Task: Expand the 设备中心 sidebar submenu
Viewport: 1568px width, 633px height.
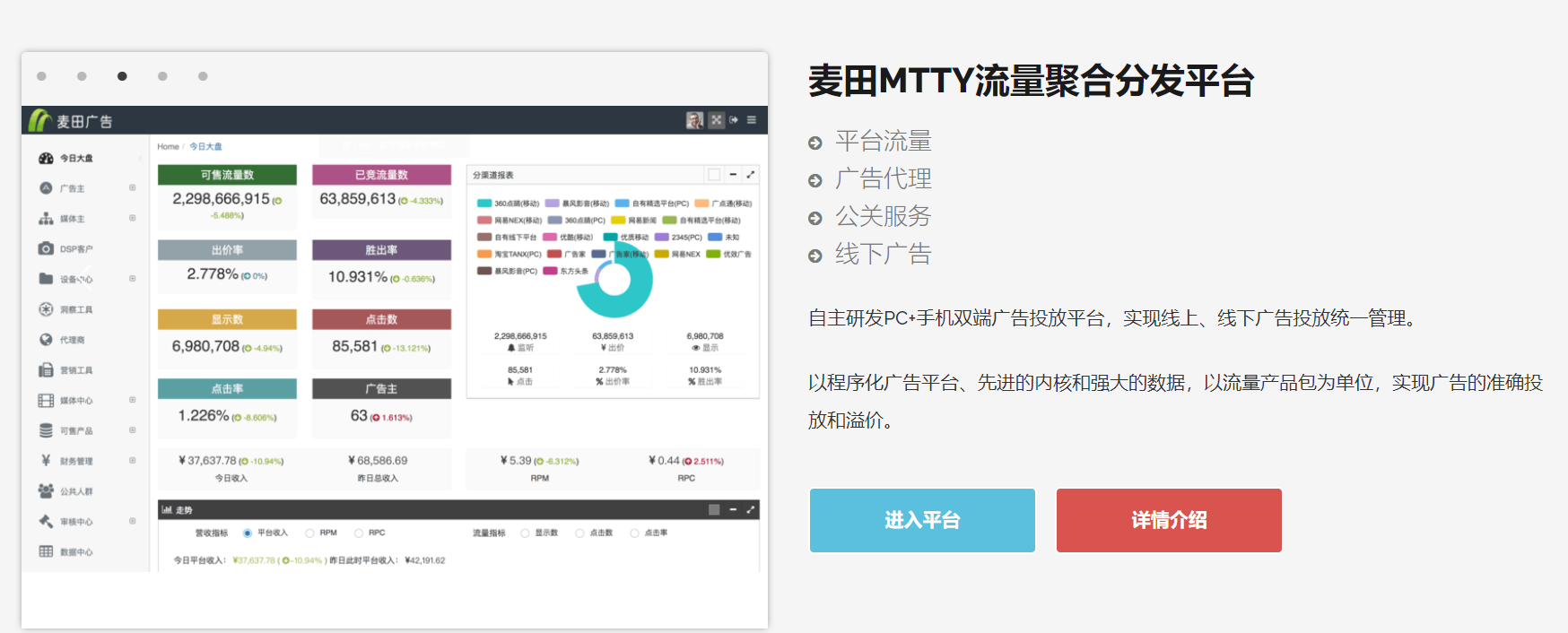Action: pyautogui.click(x=133, y=279)
